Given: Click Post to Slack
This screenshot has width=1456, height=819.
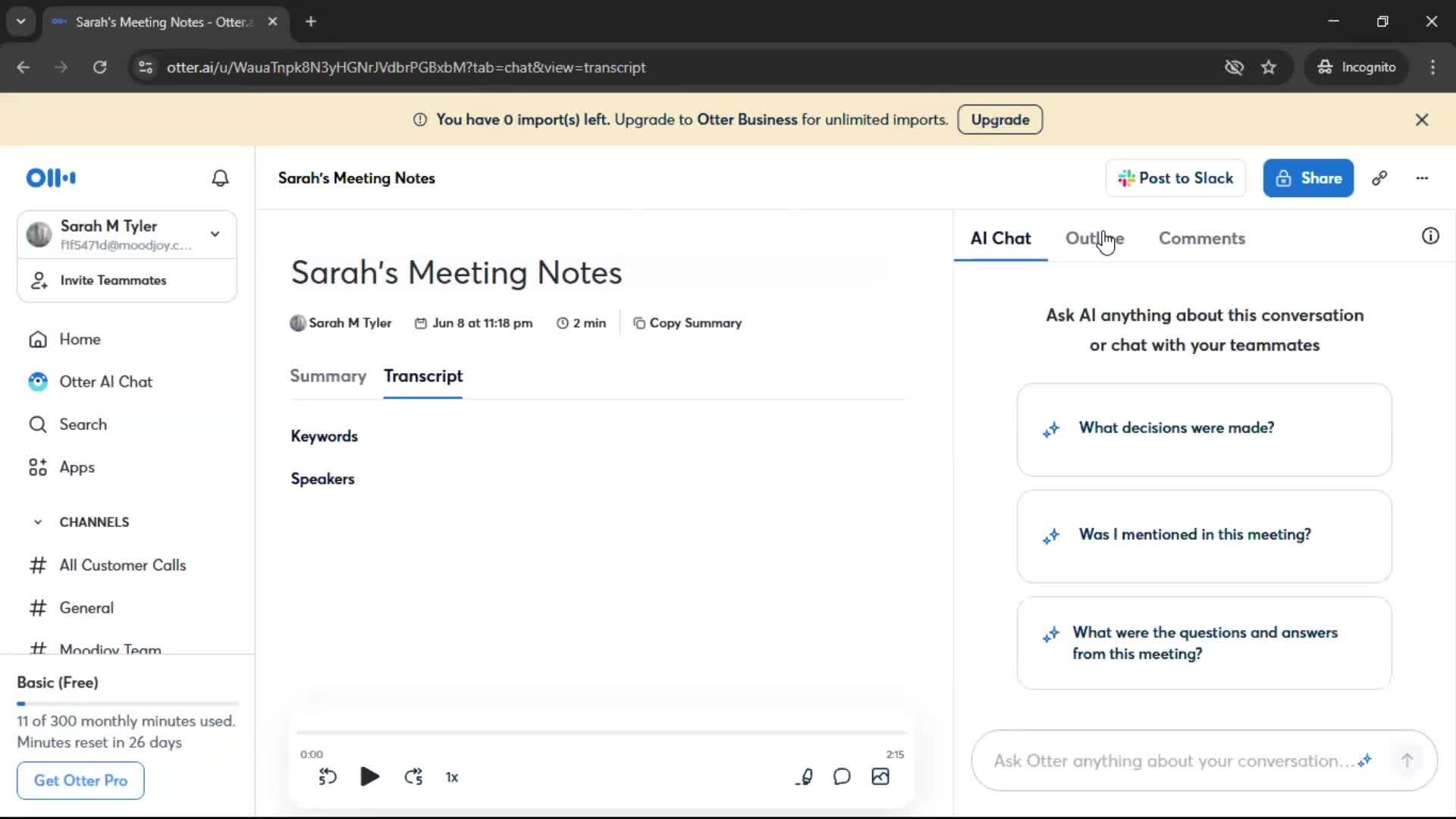Looking at the screenshot, I should tap(1175, 178).
